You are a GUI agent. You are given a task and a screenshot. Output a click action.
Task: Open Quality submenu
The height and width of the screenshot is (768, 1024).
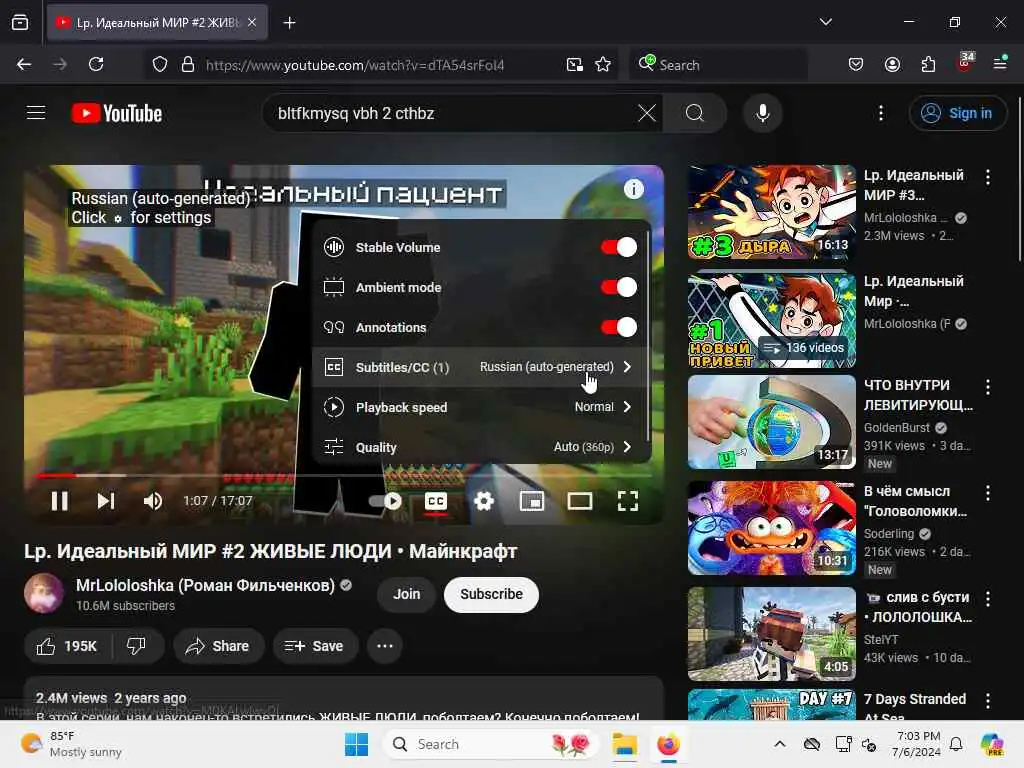pyautogui.click(x=479, y=447)
